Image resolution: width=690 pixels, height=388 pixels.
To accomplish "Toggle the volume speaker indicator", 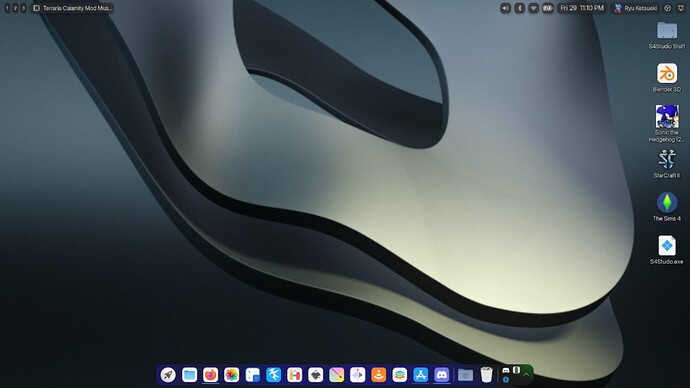I will coord(505,8).
